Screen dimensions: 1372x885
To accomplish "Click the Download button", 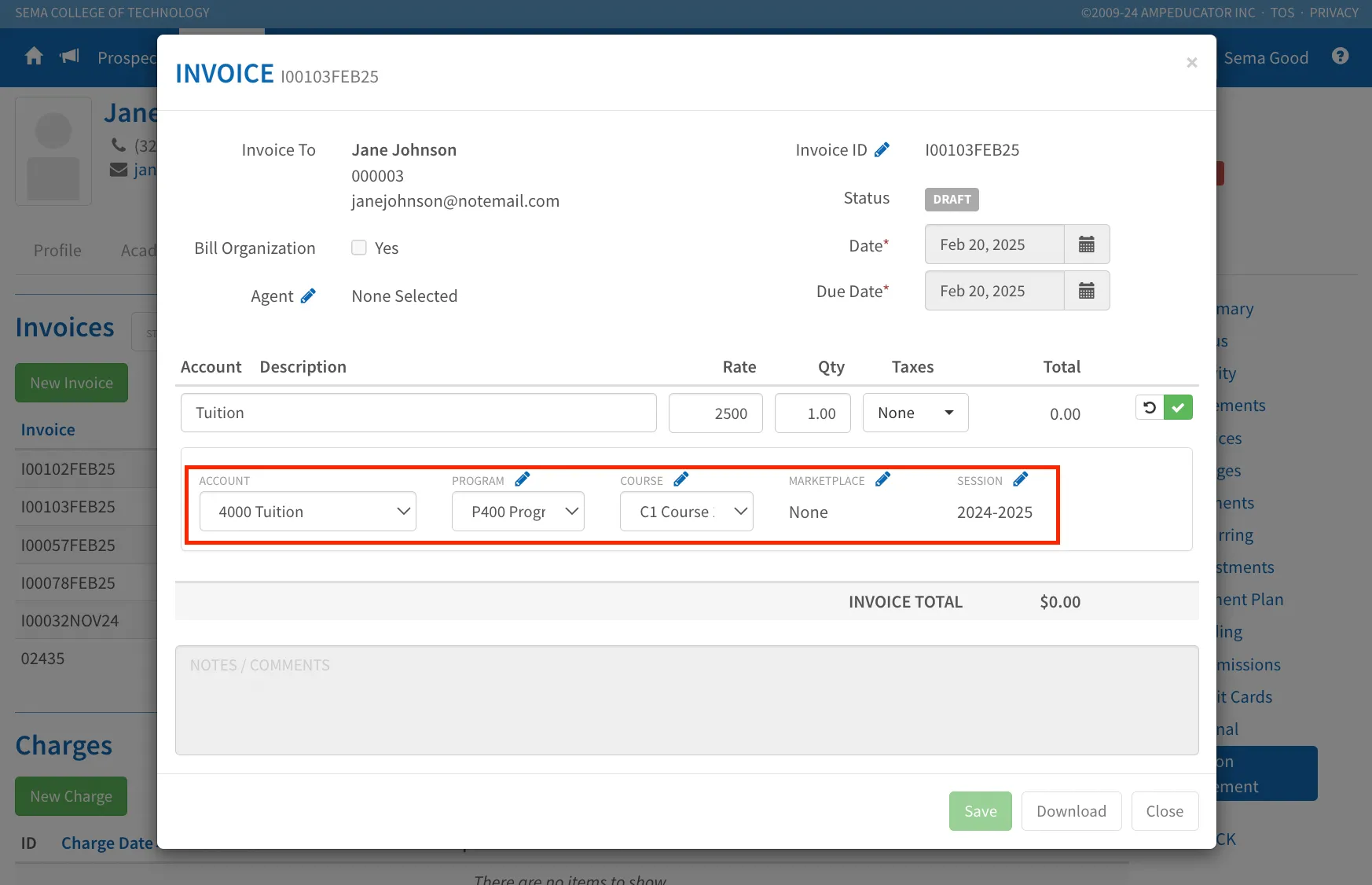I will [1072, 811].
